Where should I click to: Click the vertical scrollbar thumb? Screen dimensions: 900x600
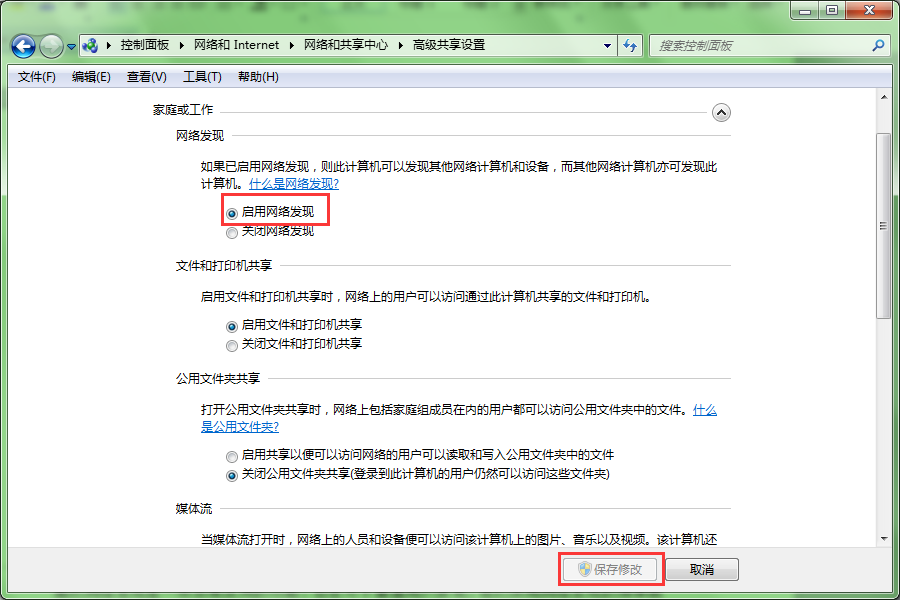pyautogui.click(x=883, y=226)
